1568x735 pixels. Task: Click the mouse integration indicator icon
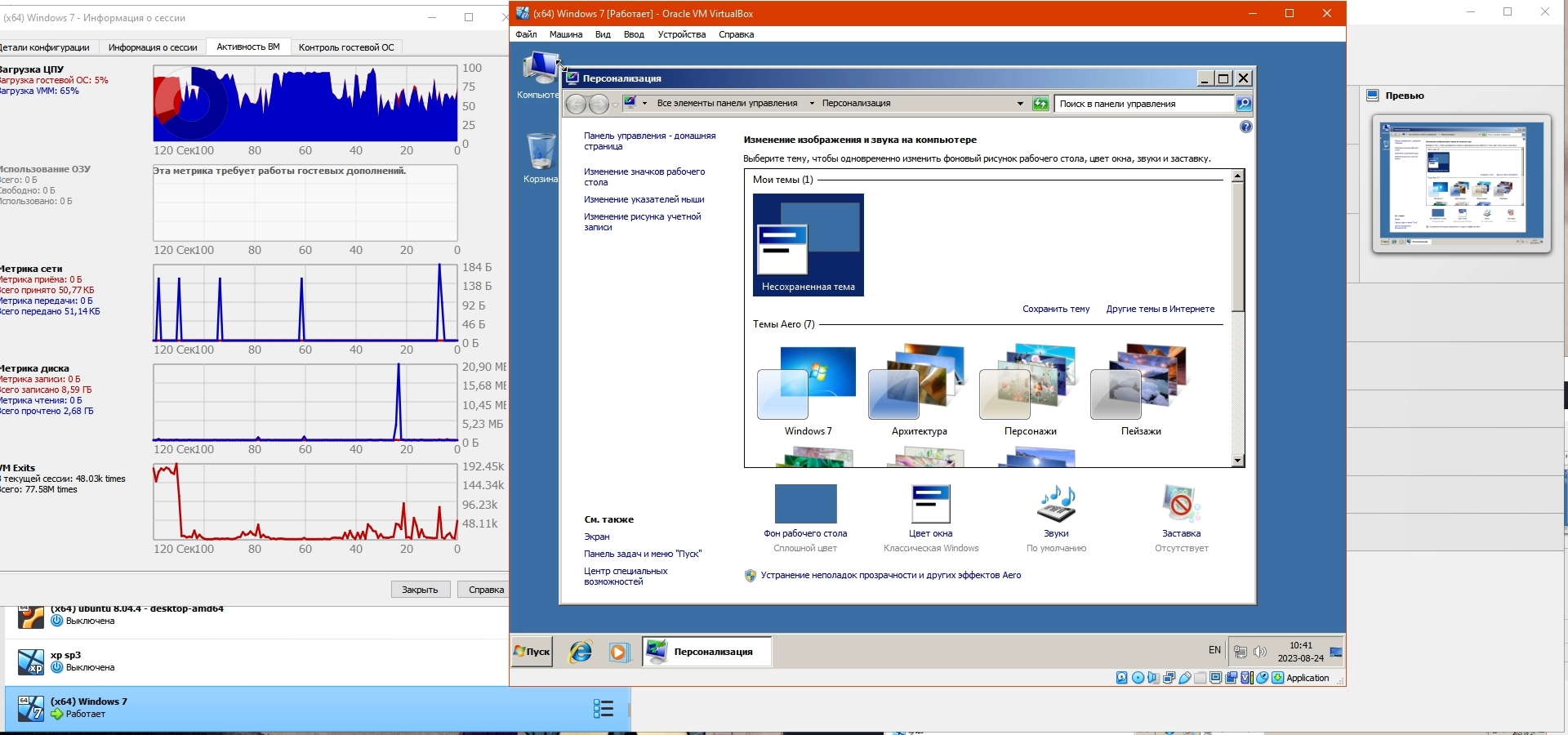coord(1262,678)
